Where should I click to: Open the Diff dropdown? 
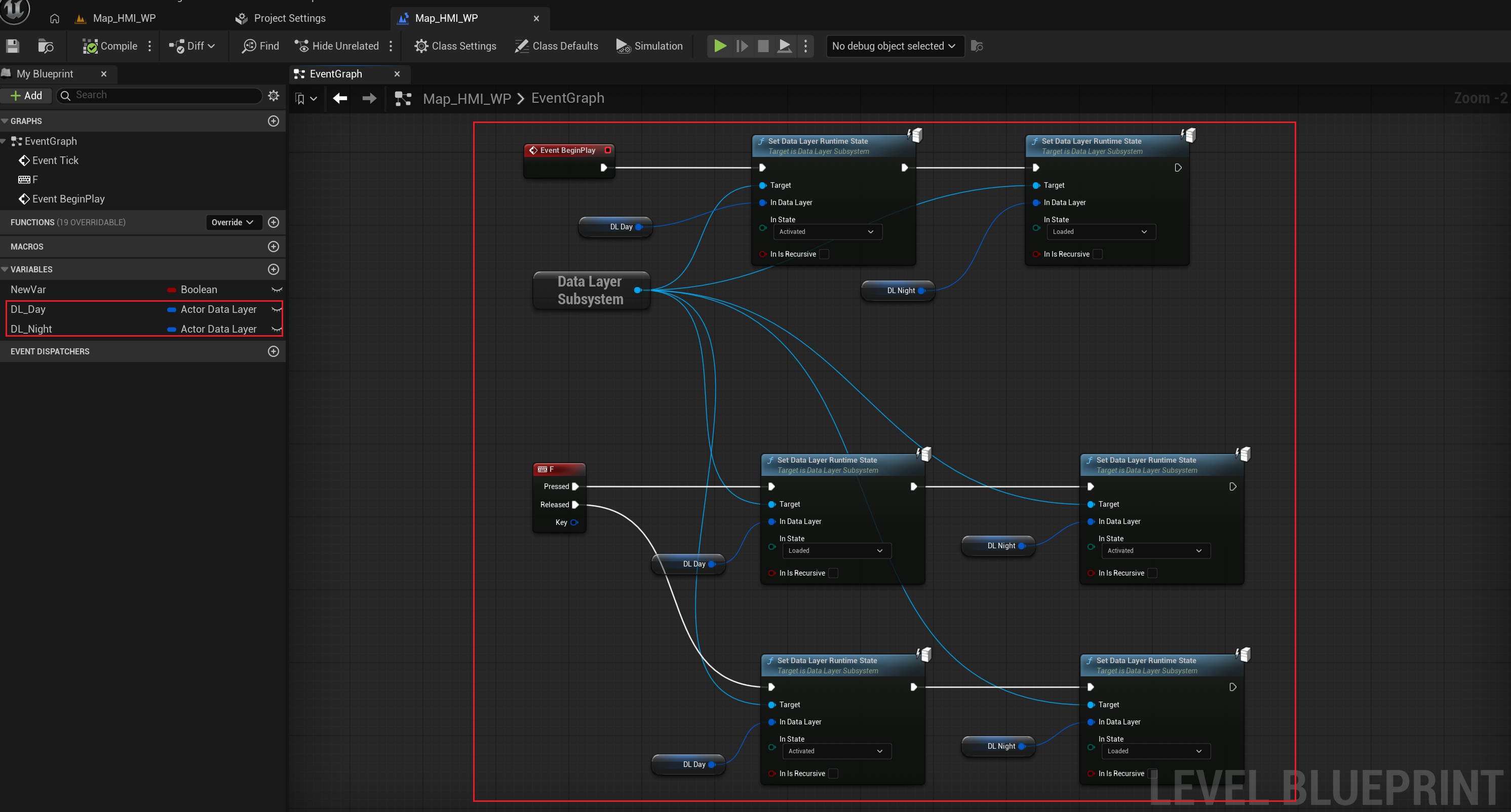pos(192,46)
